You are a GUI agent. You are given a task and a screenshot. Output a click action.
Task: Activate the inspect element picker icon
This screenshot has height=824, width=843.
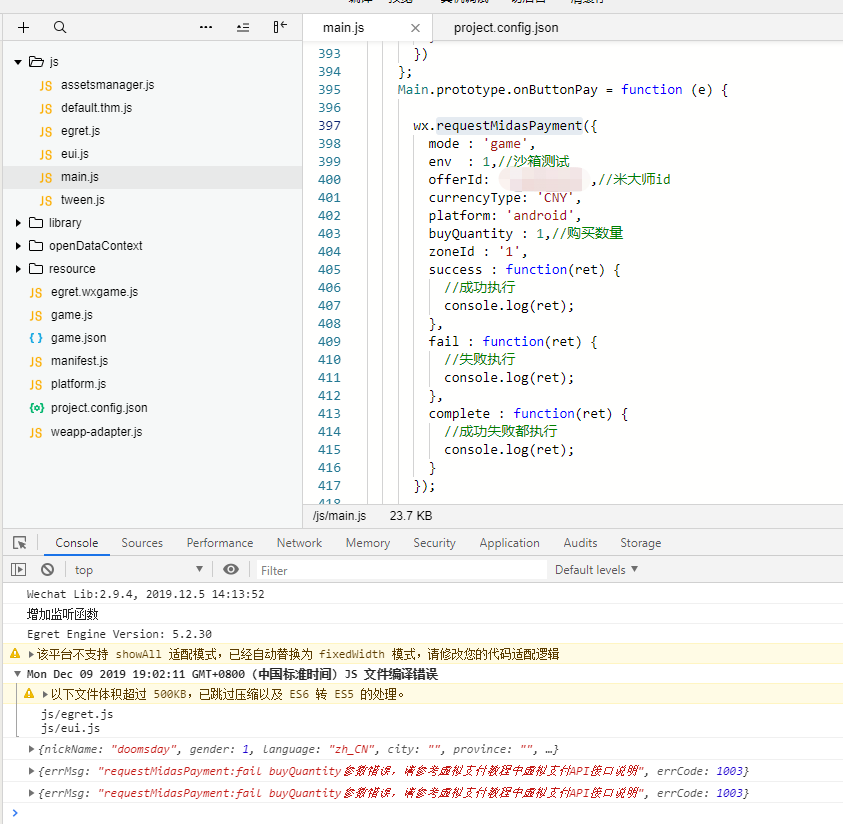click(20, 543)
